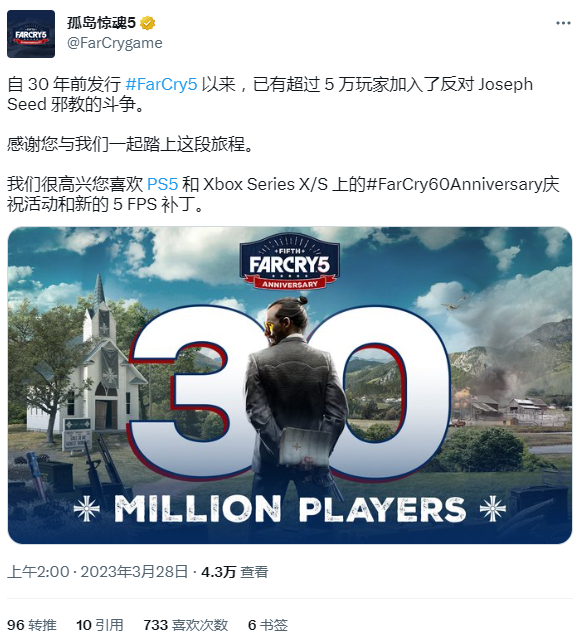Image resolution: width=584 pixels, height=634 pixels.
Task: Click the #FarCry60Anniversary text
Action: point(454,184)
